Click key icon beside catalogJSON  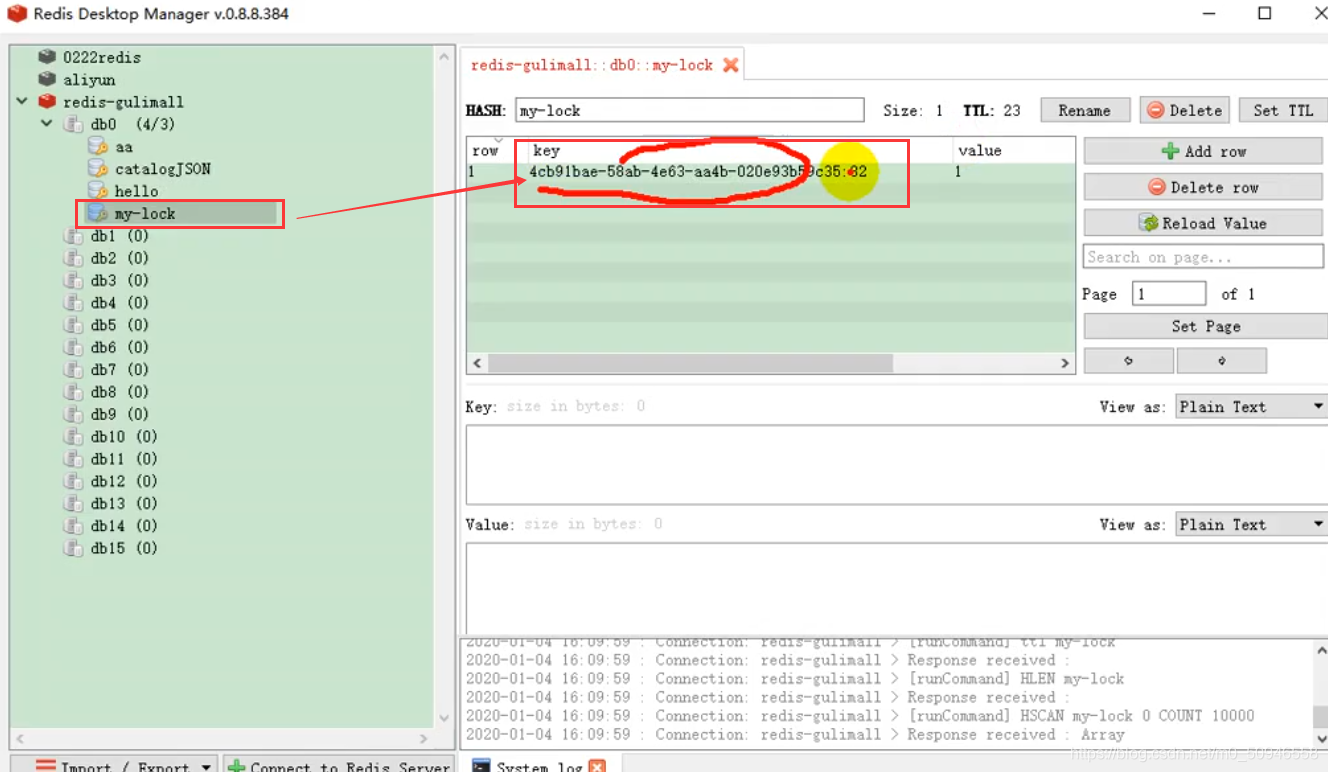98,168
